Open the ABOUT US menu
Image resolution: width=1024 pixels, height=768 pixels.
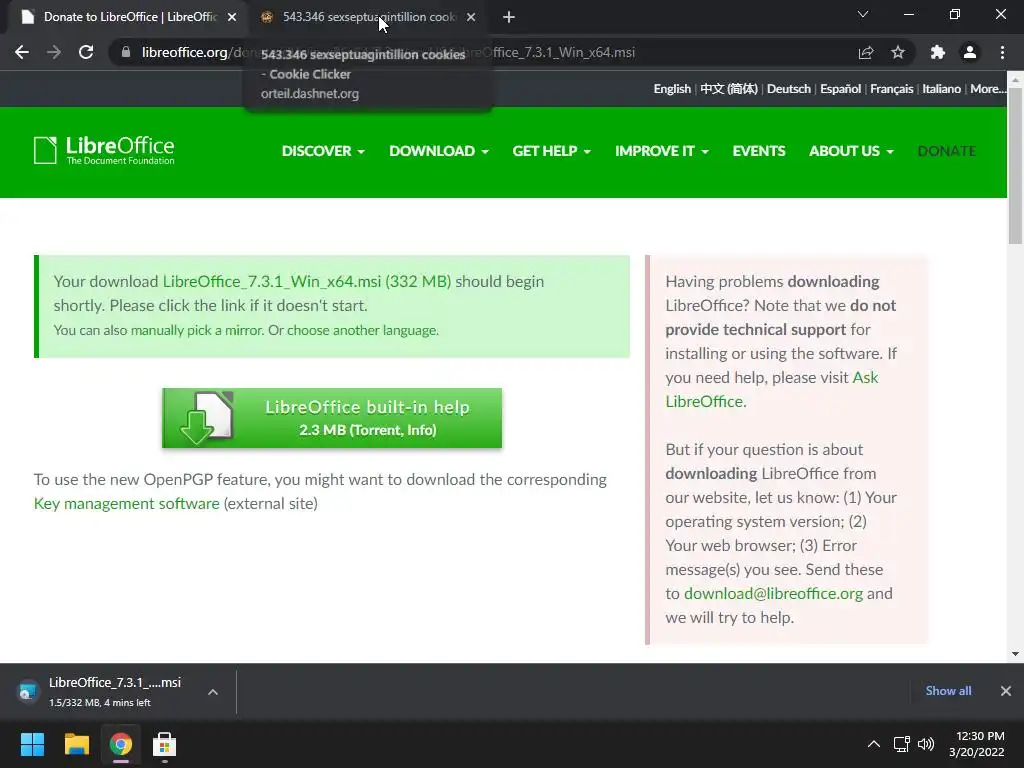(x=851, y=151)
